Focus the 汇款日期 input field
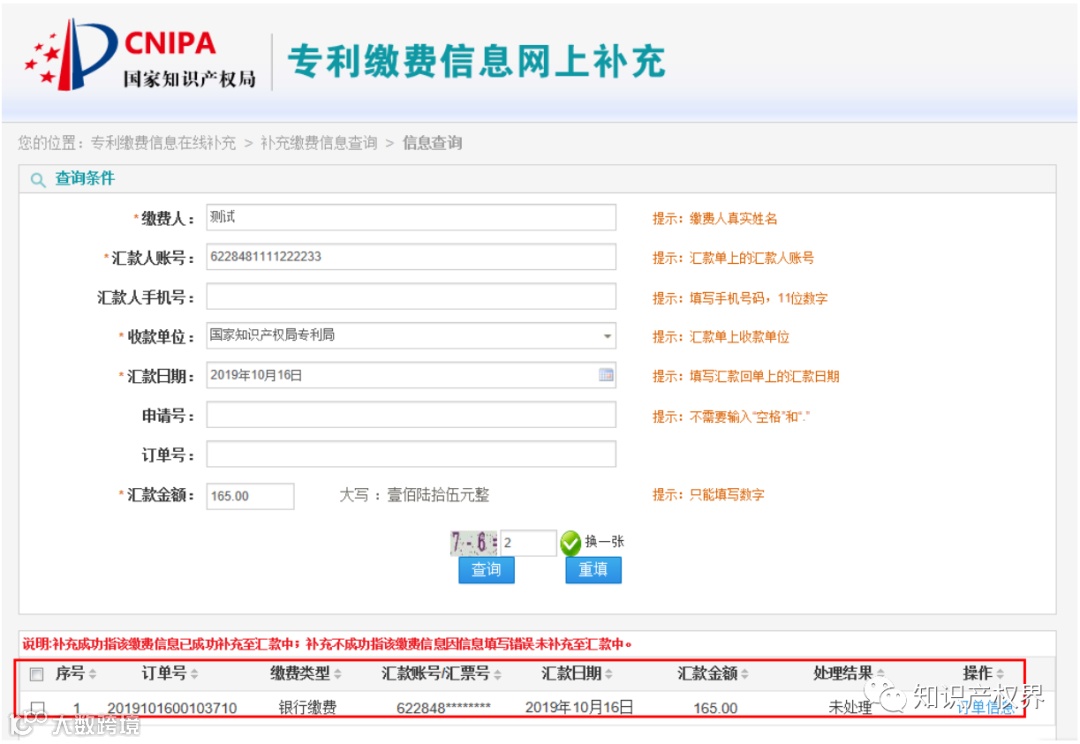Viewport: 1080px width, 744px height. (411, 375)
